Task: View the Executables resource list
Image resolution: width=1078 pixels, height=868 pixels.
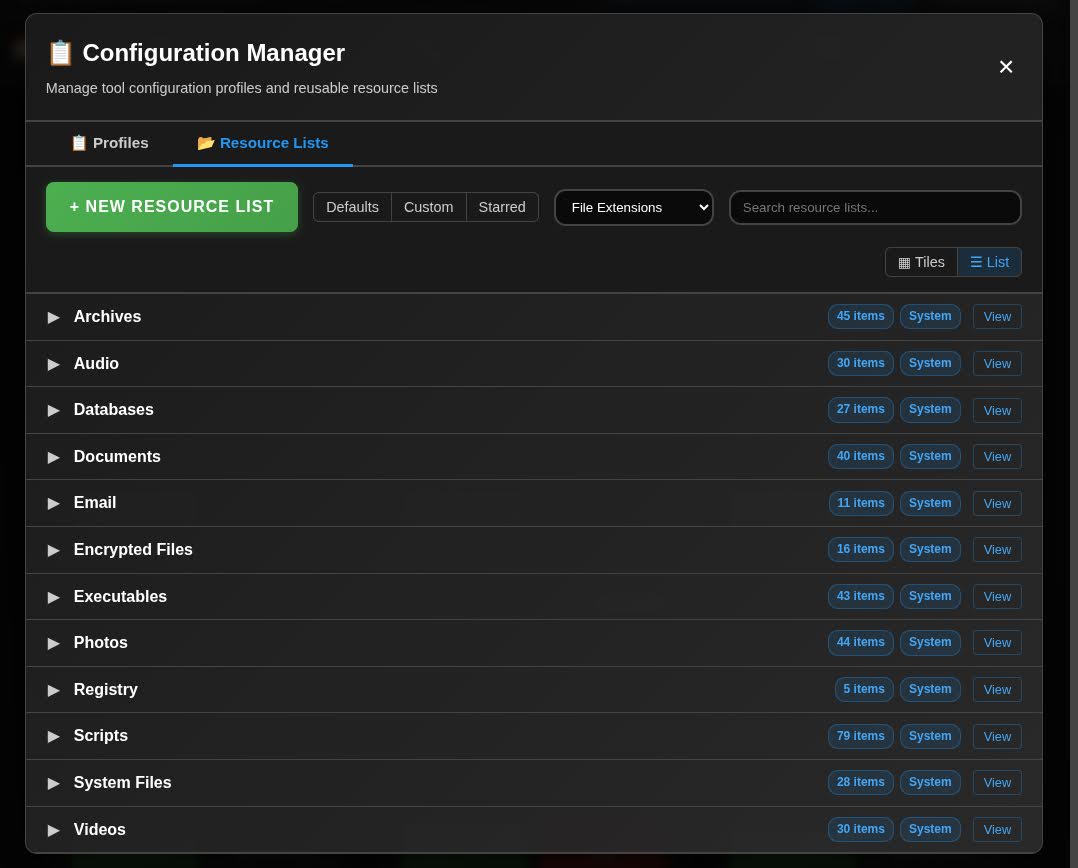Action: (x=997, y=597)
